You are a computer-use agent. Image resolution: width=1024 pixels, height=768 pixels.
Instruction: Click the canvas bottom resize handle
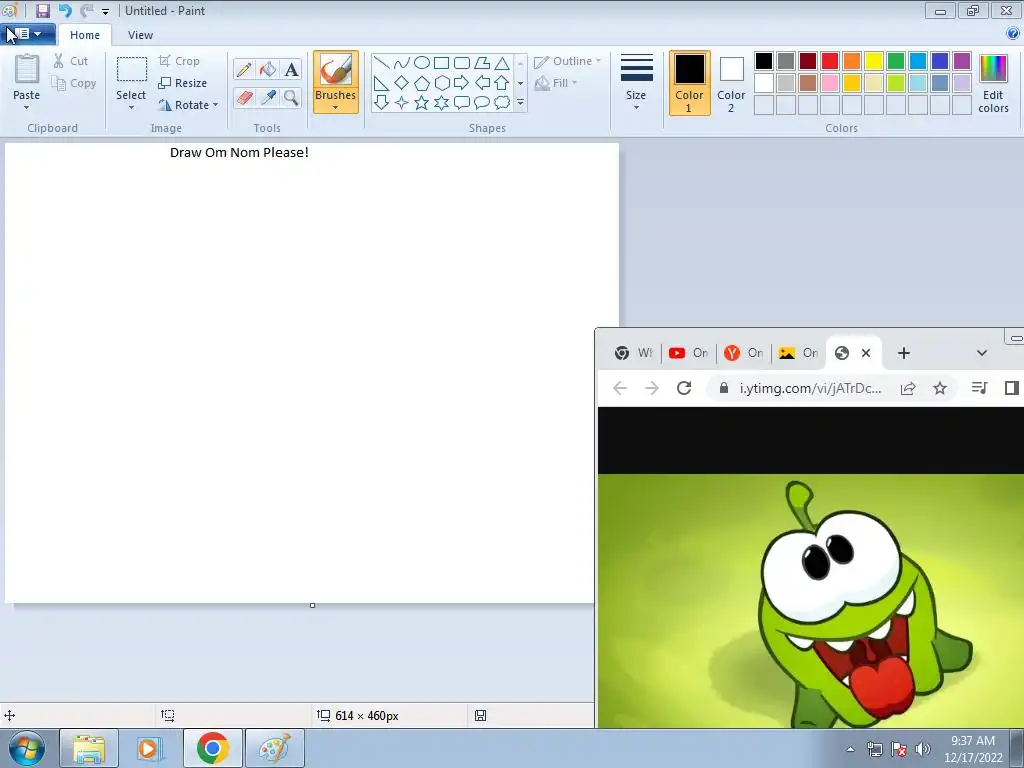pos(312,605)
